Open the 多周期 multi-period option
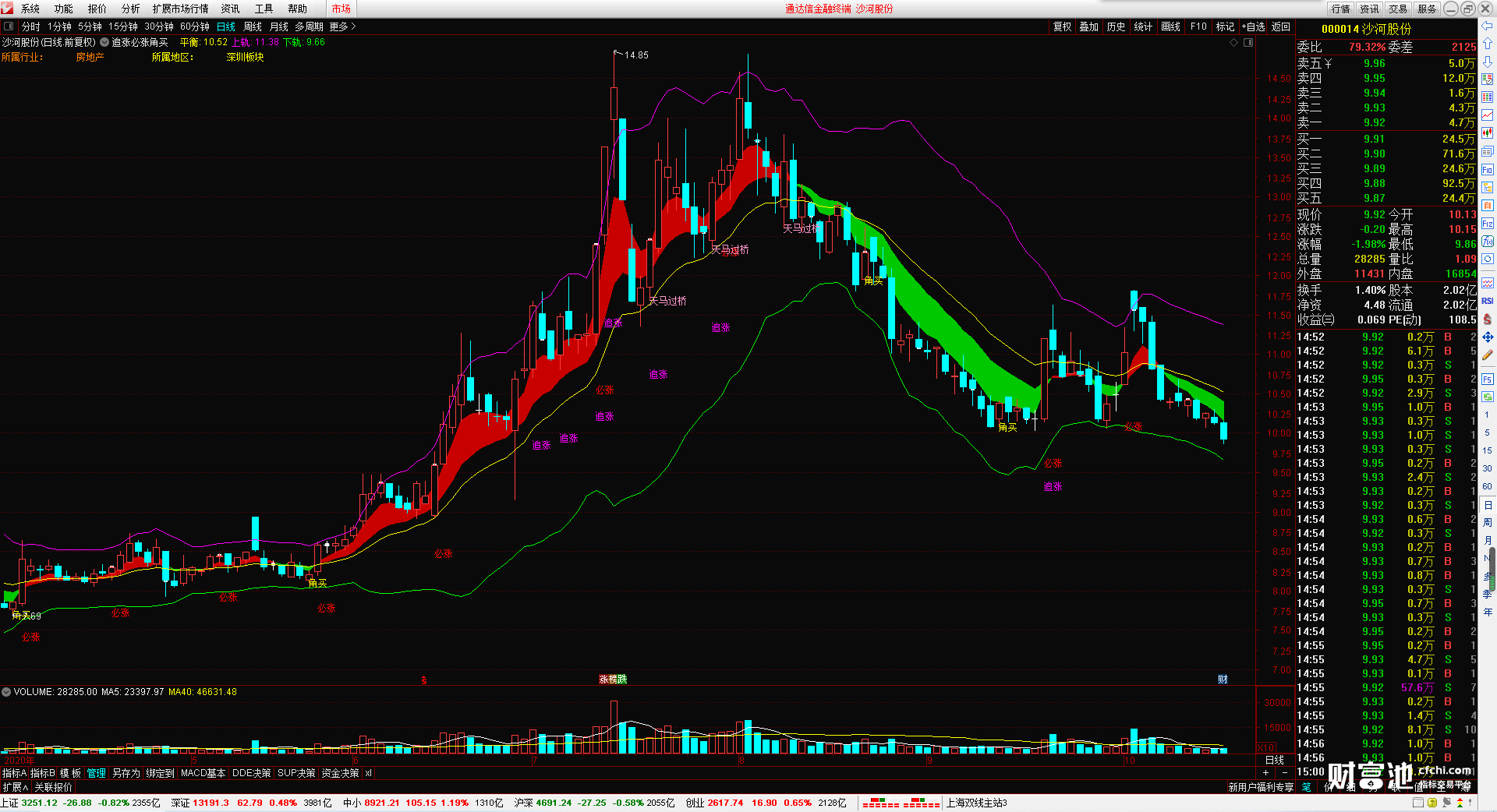This screenshot has height=812, width=1497. pyautogui.click(x=309, y=26)
